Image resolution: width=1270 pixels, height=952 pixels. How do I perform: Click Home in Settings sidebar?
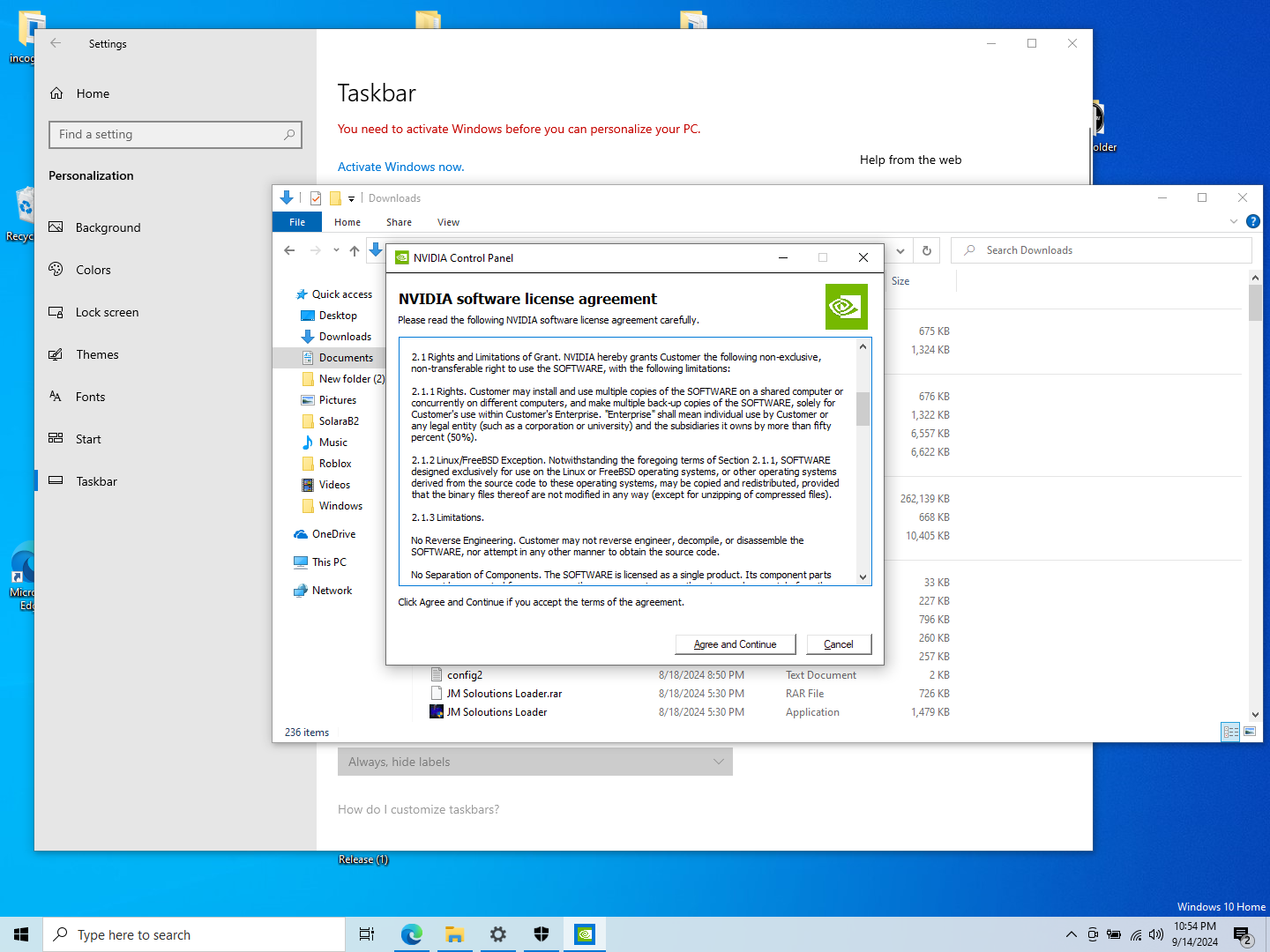tap(93, 93)
